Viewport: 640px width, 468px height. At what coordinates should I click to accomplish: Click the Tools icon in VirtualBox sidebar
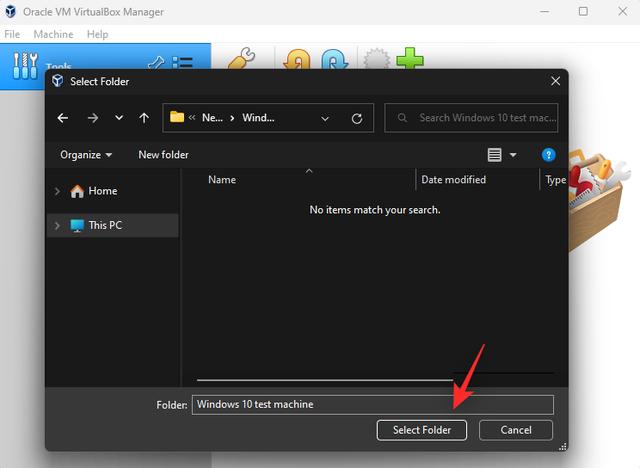[24, 66]
